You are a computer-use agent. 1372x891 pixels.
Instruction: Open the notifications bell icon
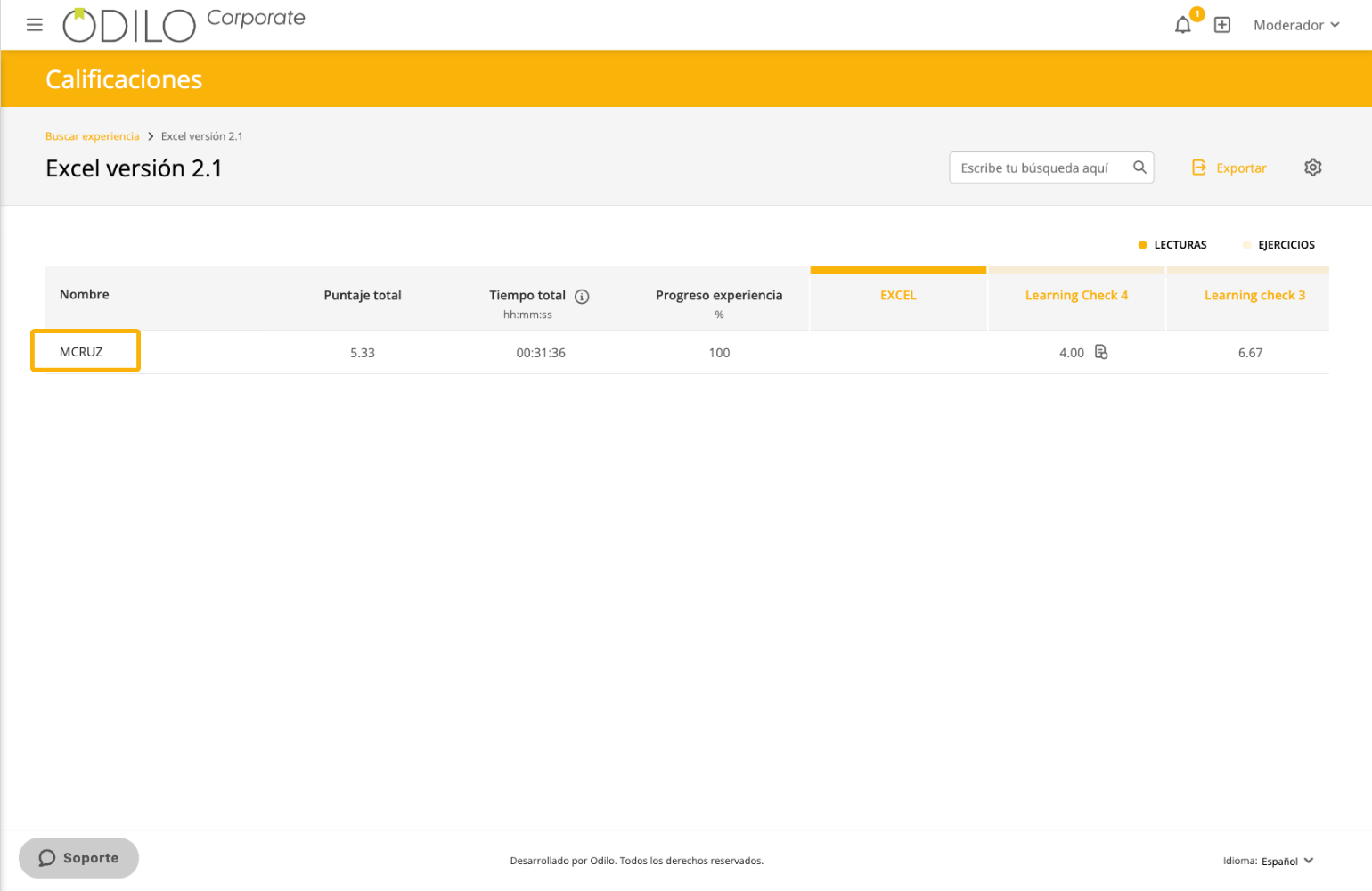pos(1182,25)
